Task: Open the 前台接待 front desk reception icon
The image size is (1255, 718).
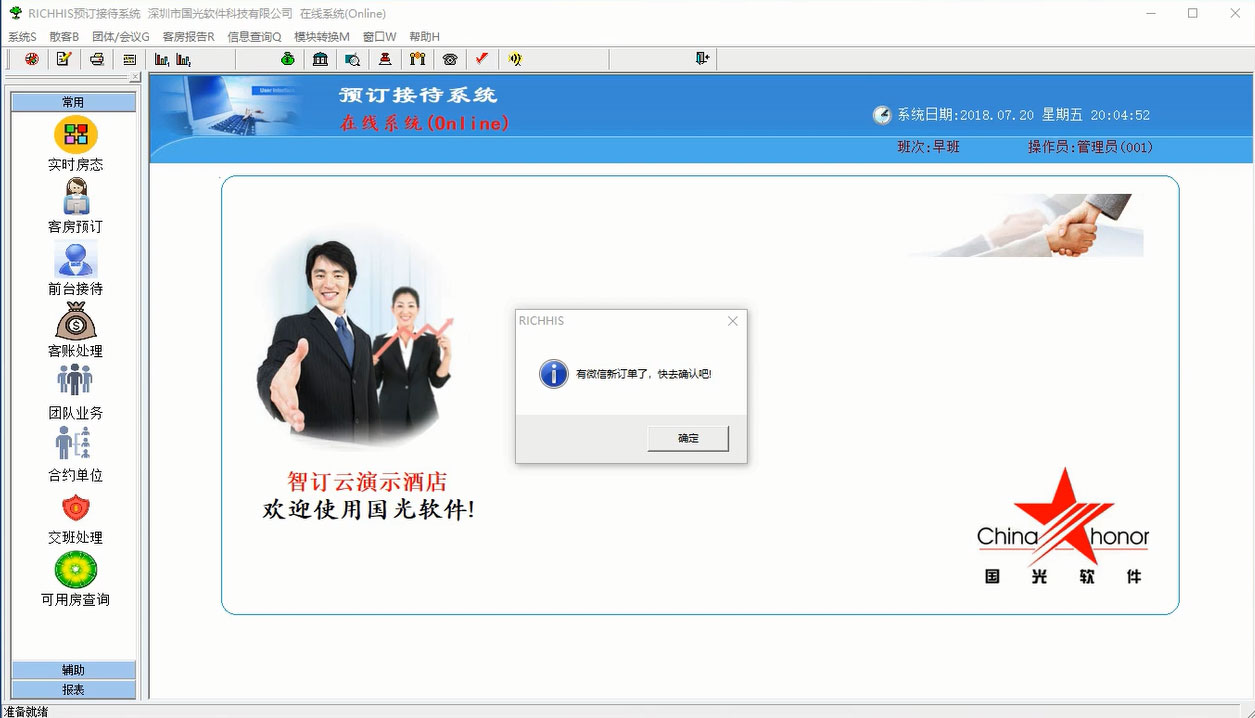Action: 76,259
